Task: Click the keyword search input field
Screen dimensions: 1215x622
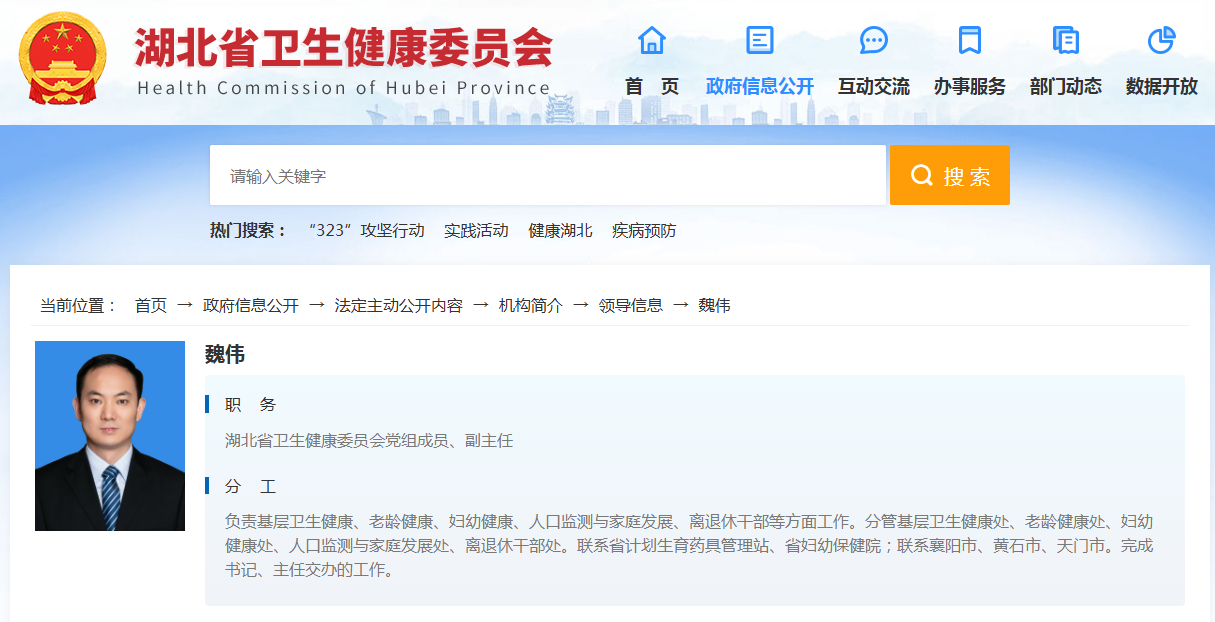Action: pos(545,175)
